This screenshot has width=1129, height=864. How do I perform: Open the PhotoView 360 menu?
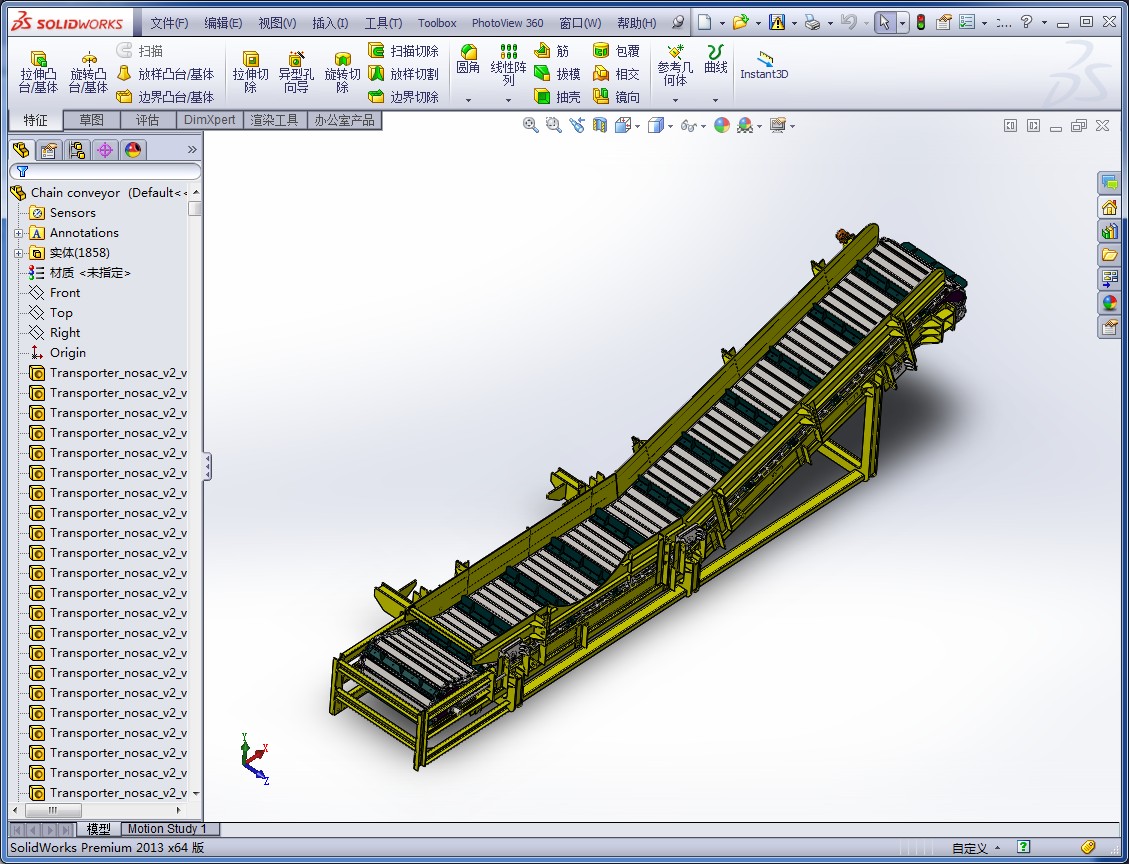(508, 23)
